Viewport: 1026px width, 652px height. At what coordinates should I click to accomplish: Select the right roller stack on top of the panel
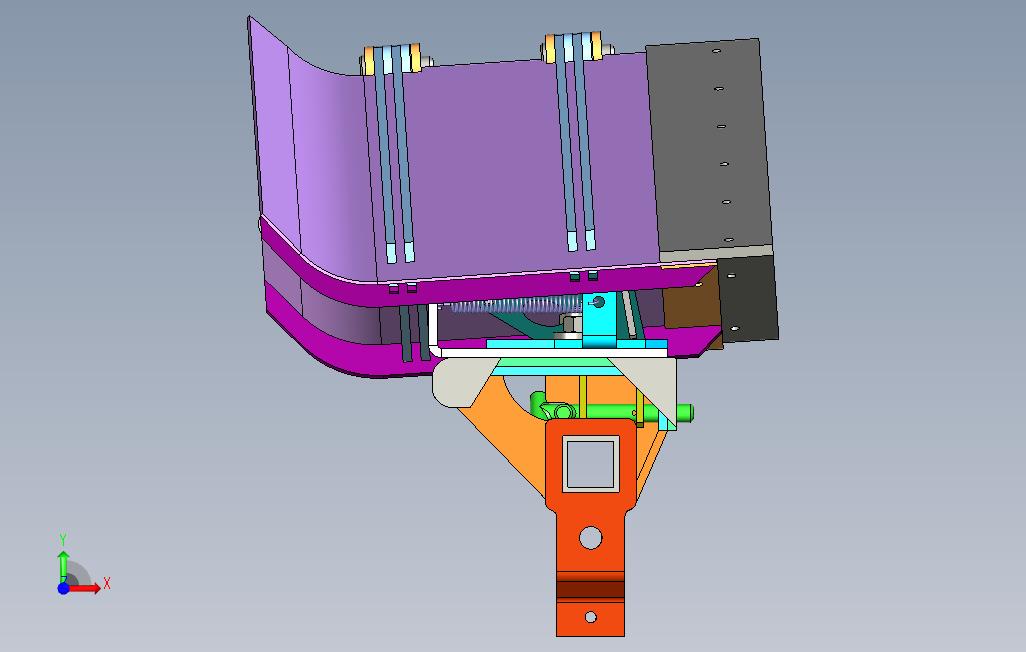tap(576, 46)
